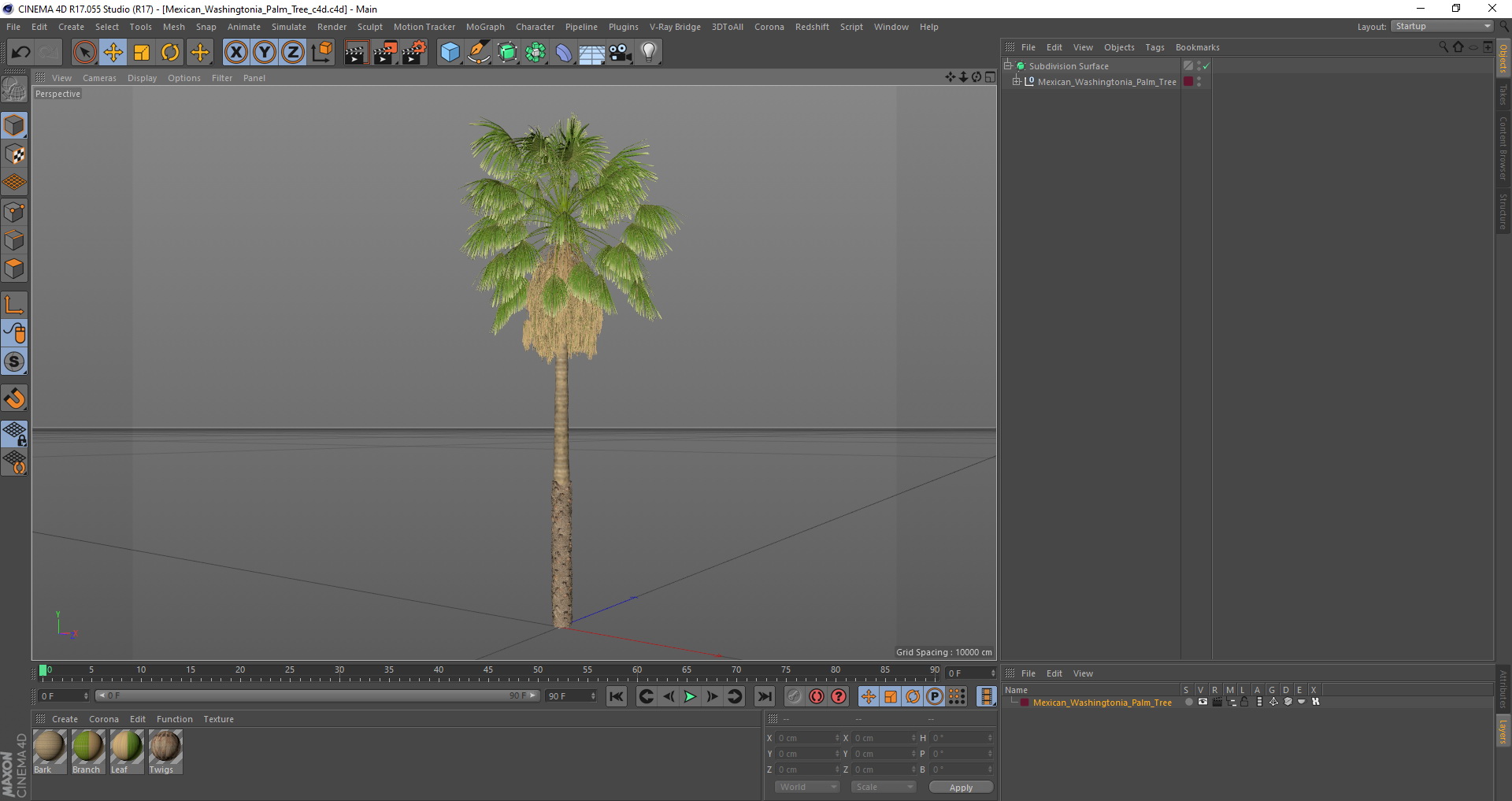Open the MoGraph menu
Screen dimensions: 1512x801
[x=484, y=27]
